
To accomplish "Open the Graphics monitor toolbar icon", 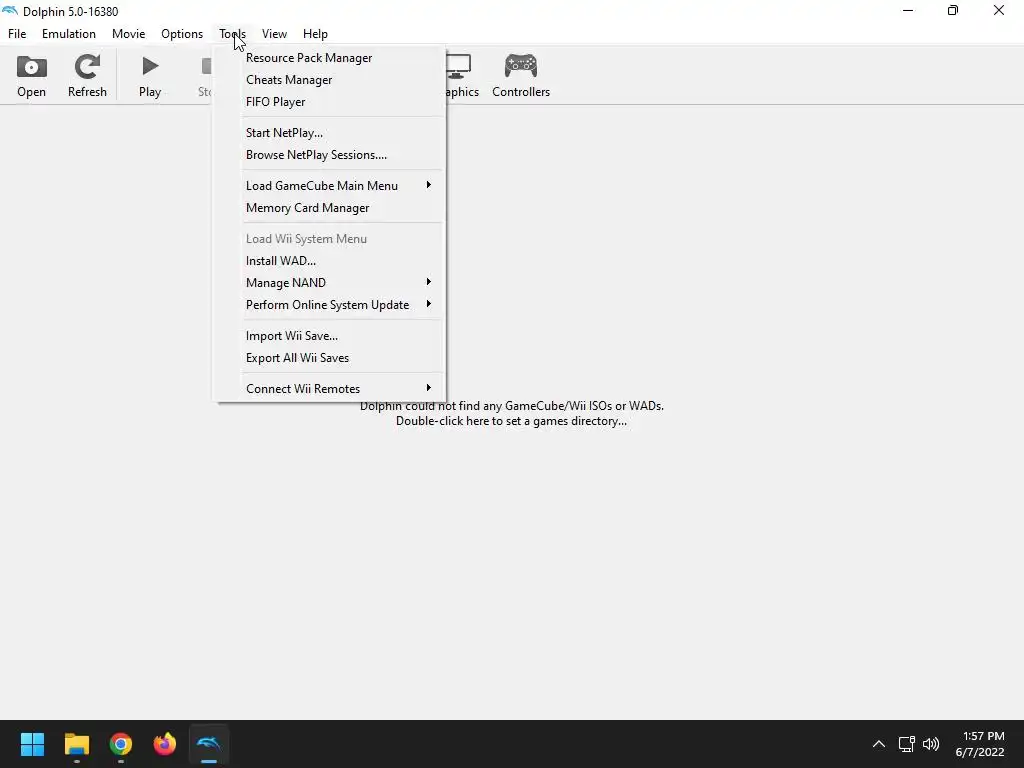I will (460, 66).
